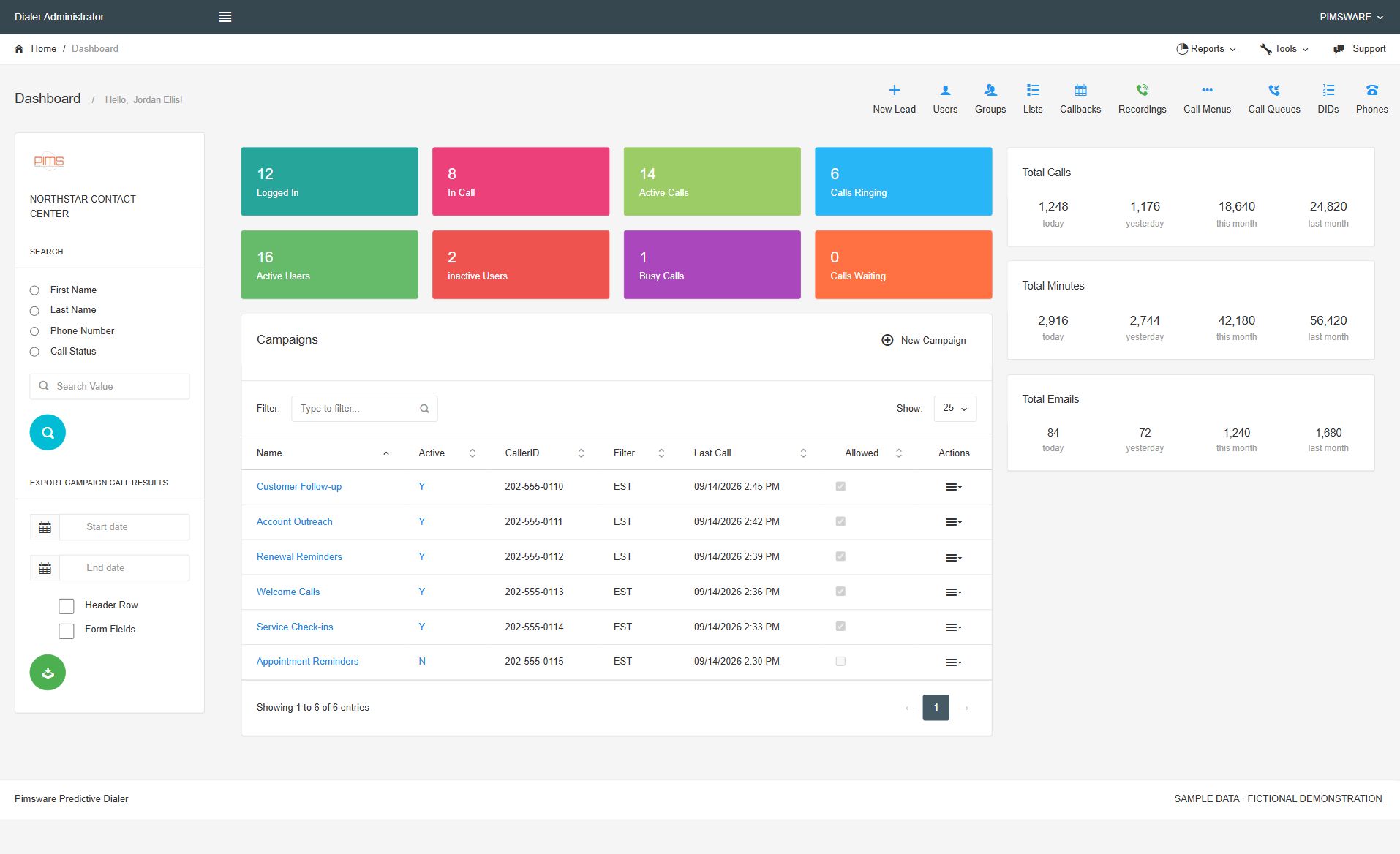
Task: Open the Welcome Calls campaign link
Action: pos(288,592)
